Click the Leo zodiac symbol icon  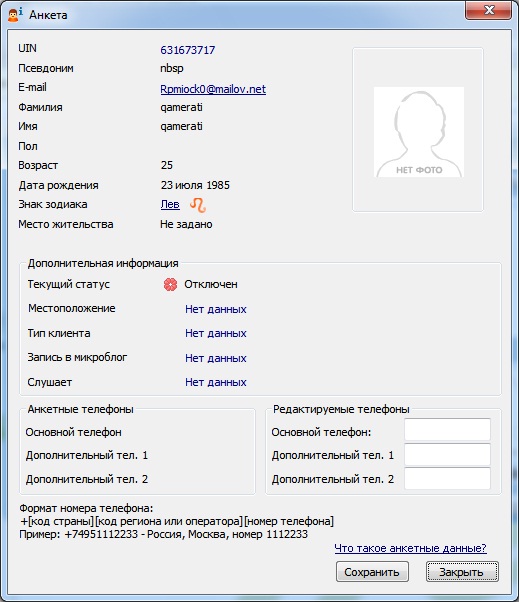(198, 205)
